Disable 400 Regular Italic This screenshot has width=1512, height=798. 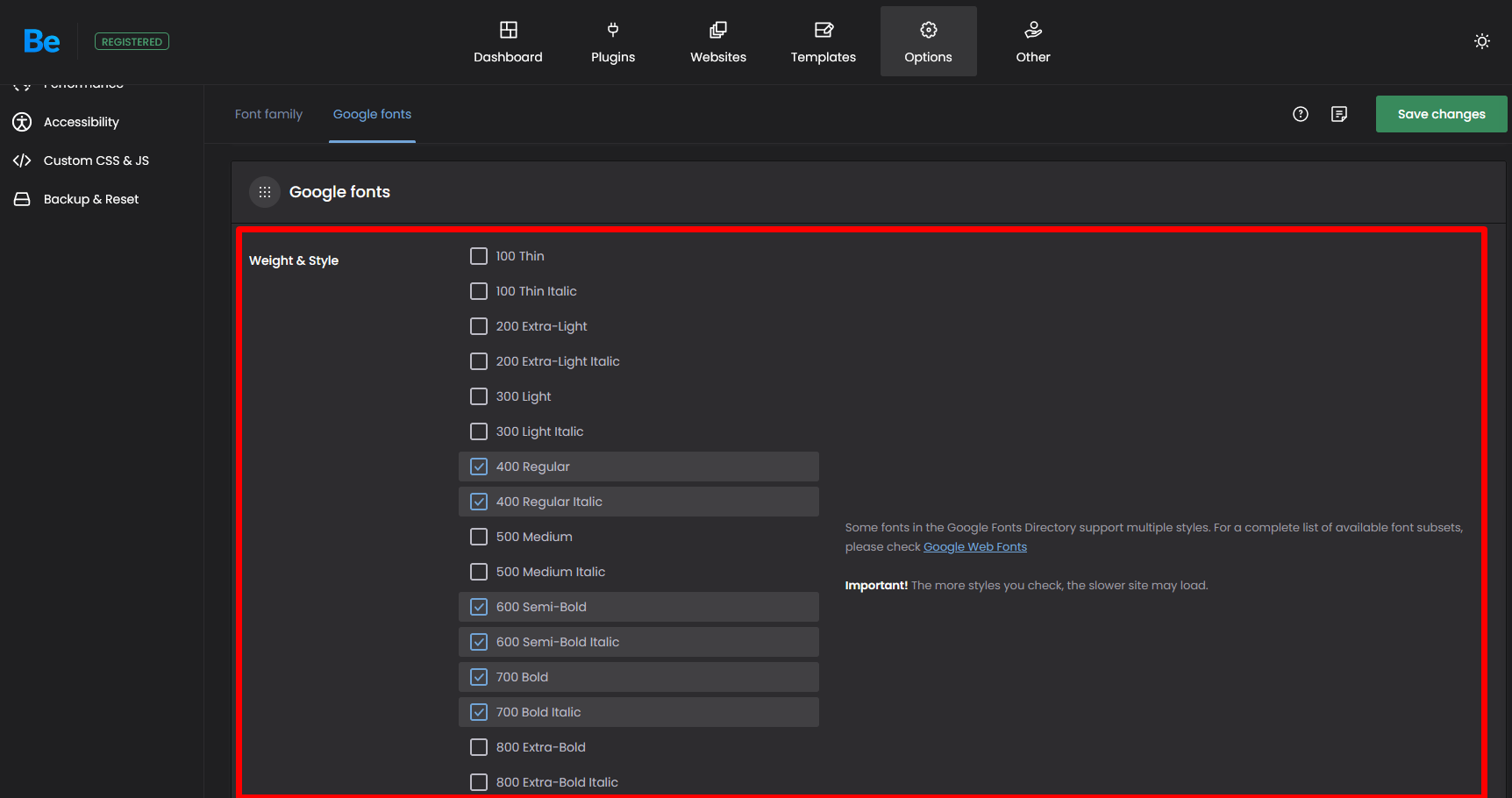pos(479,502)
